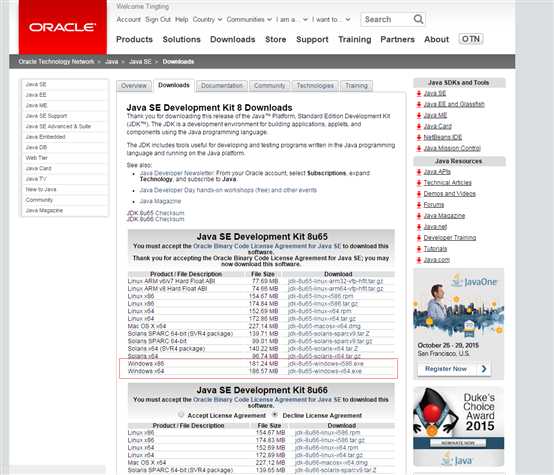Viewport: 554px width, 475px height.
Task: Open the Store menu
Action: point(276,39)
